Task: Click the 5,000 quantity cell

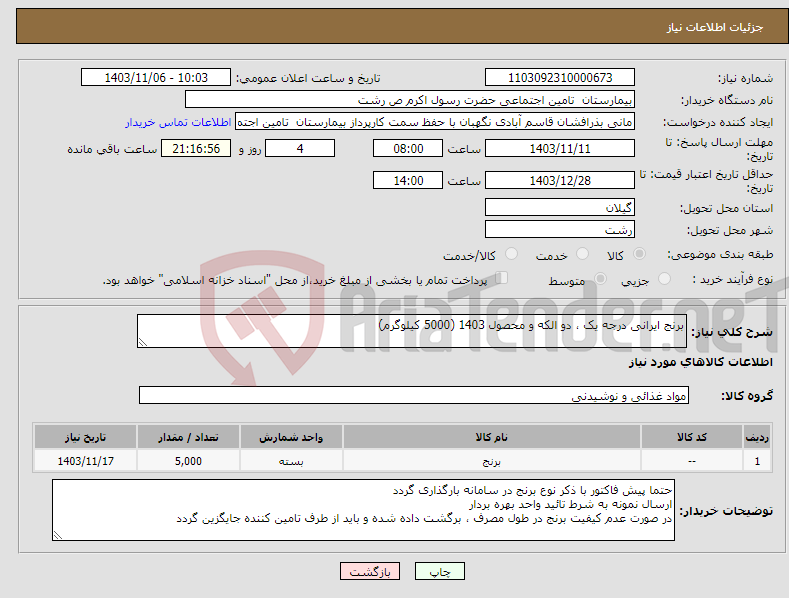Action: point(188,461)
